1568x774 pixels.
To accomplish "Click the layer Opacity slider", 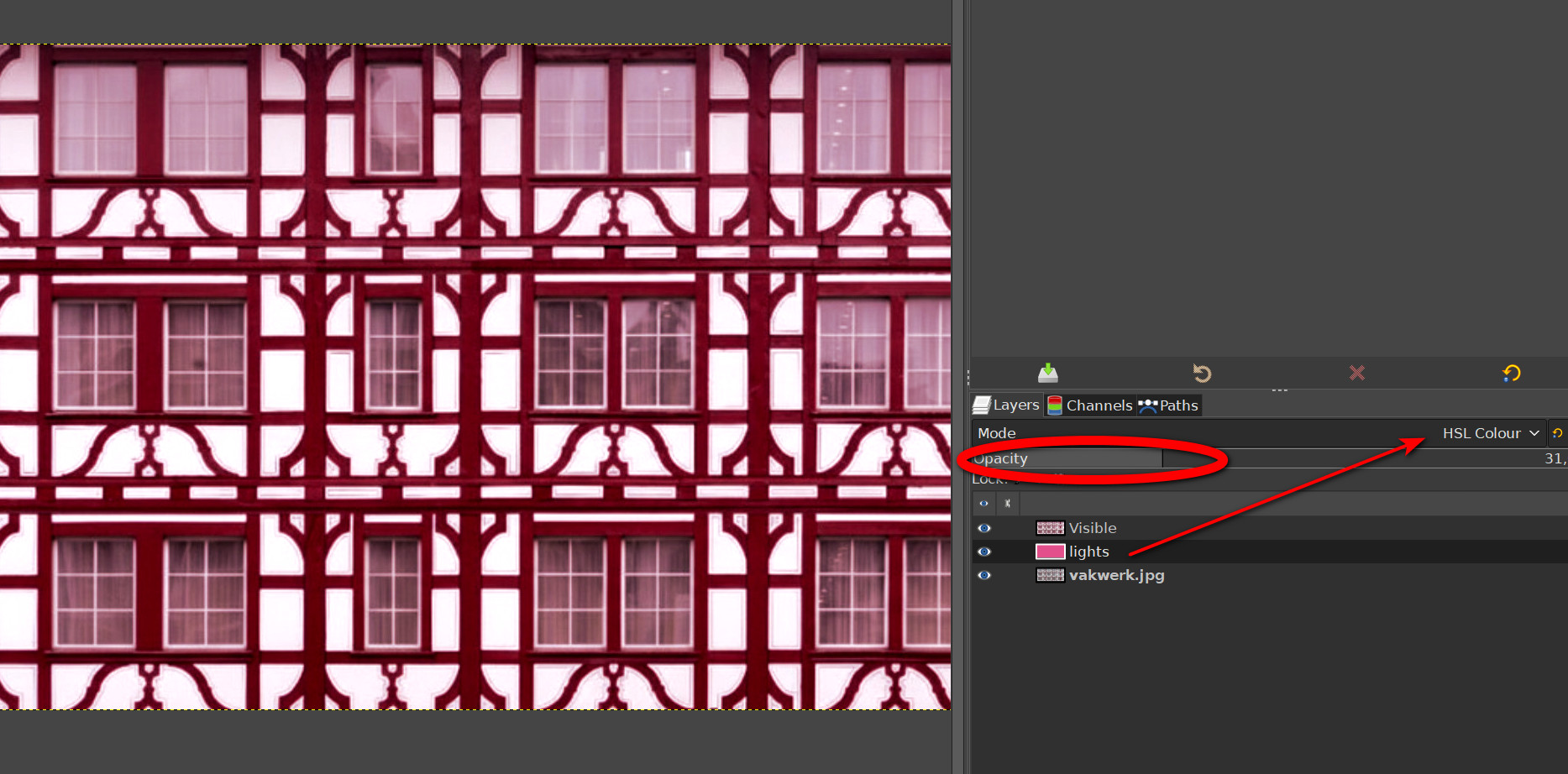I will [1269, 458].
